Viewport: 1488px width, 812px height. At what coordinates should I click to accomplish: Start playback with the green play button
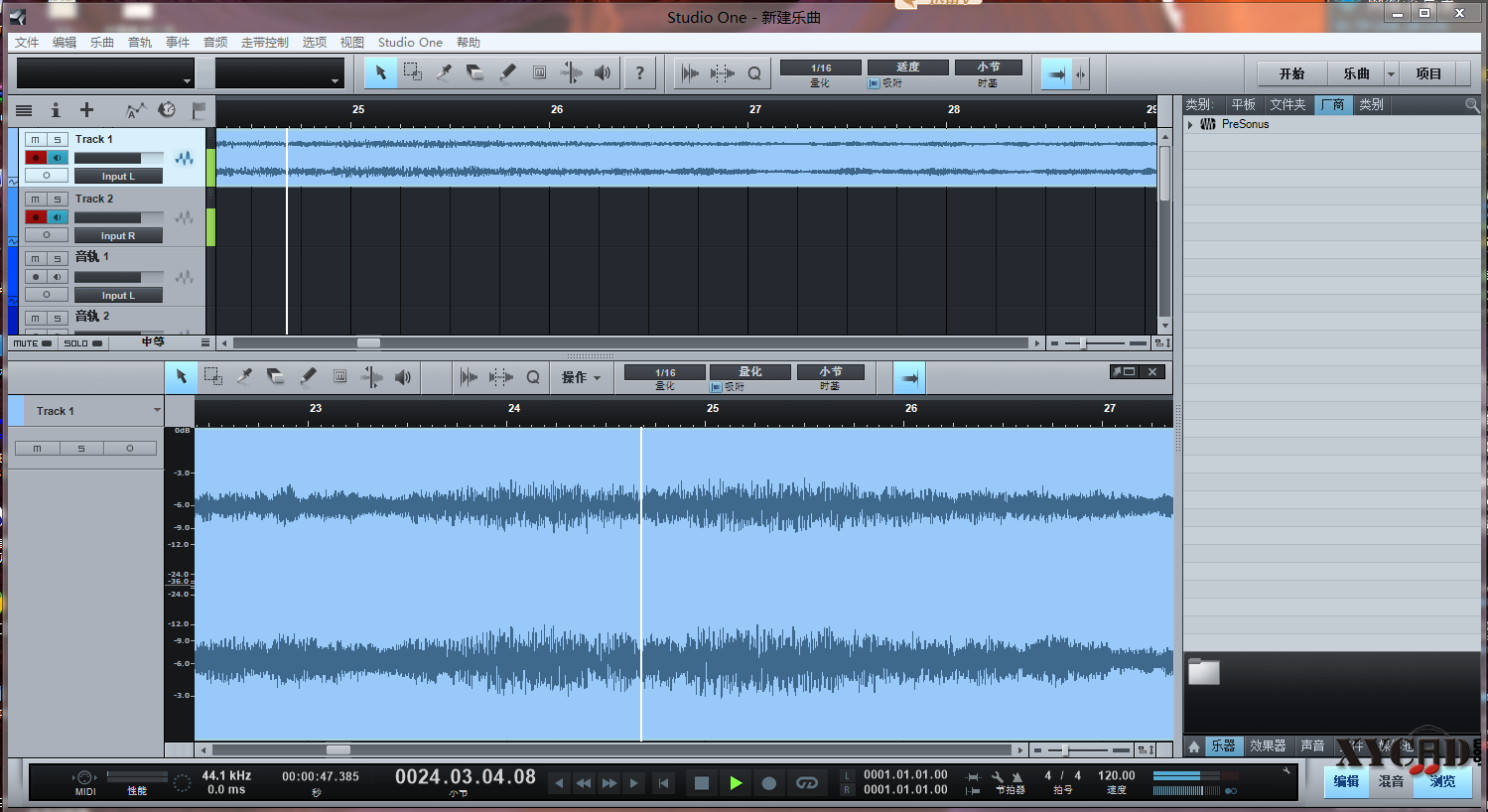(x=736, y=783)
